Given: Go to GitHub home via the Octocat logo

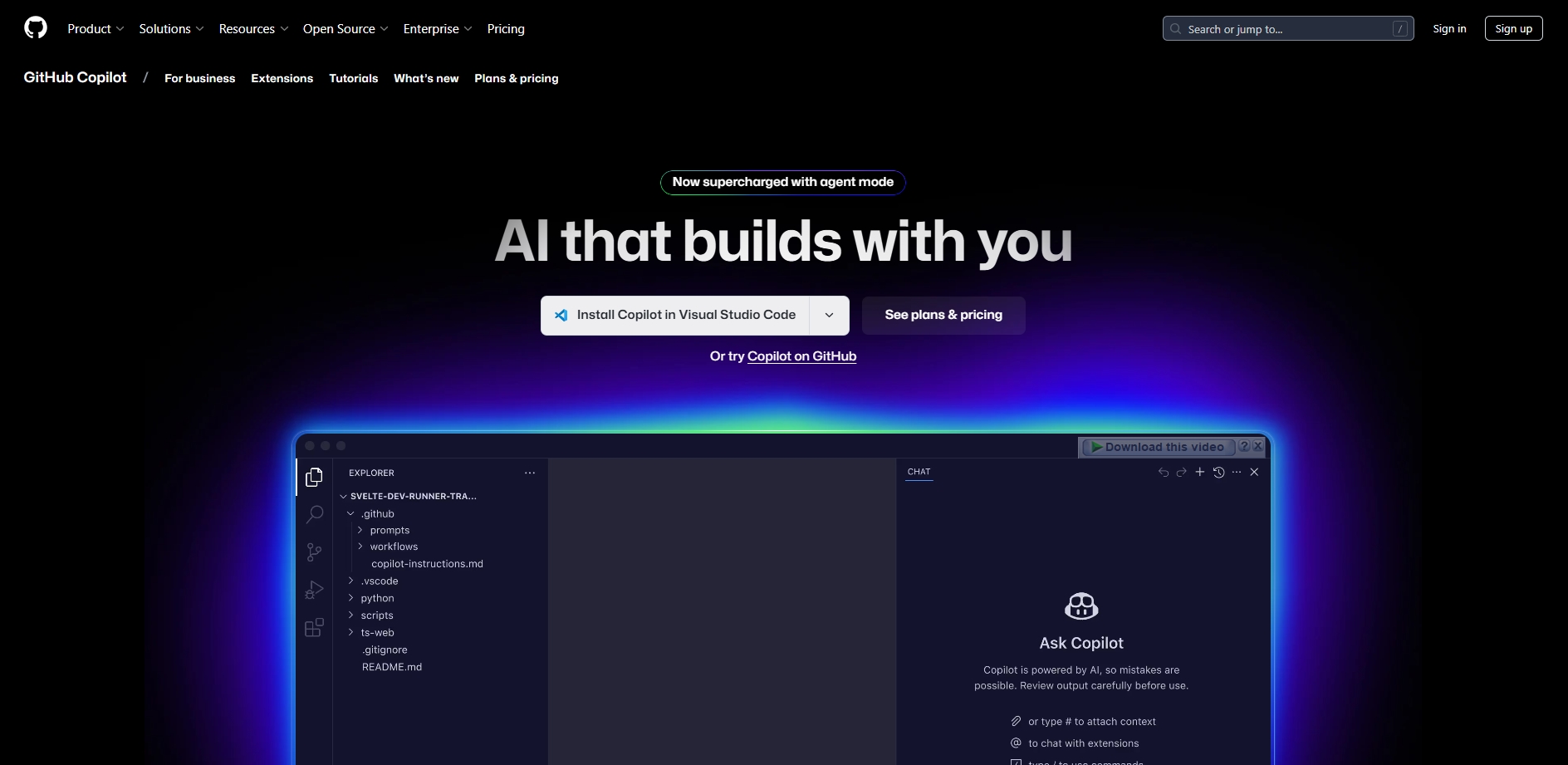Looking at the screenshot, I should pyautogui.click(x=36, y=28).
